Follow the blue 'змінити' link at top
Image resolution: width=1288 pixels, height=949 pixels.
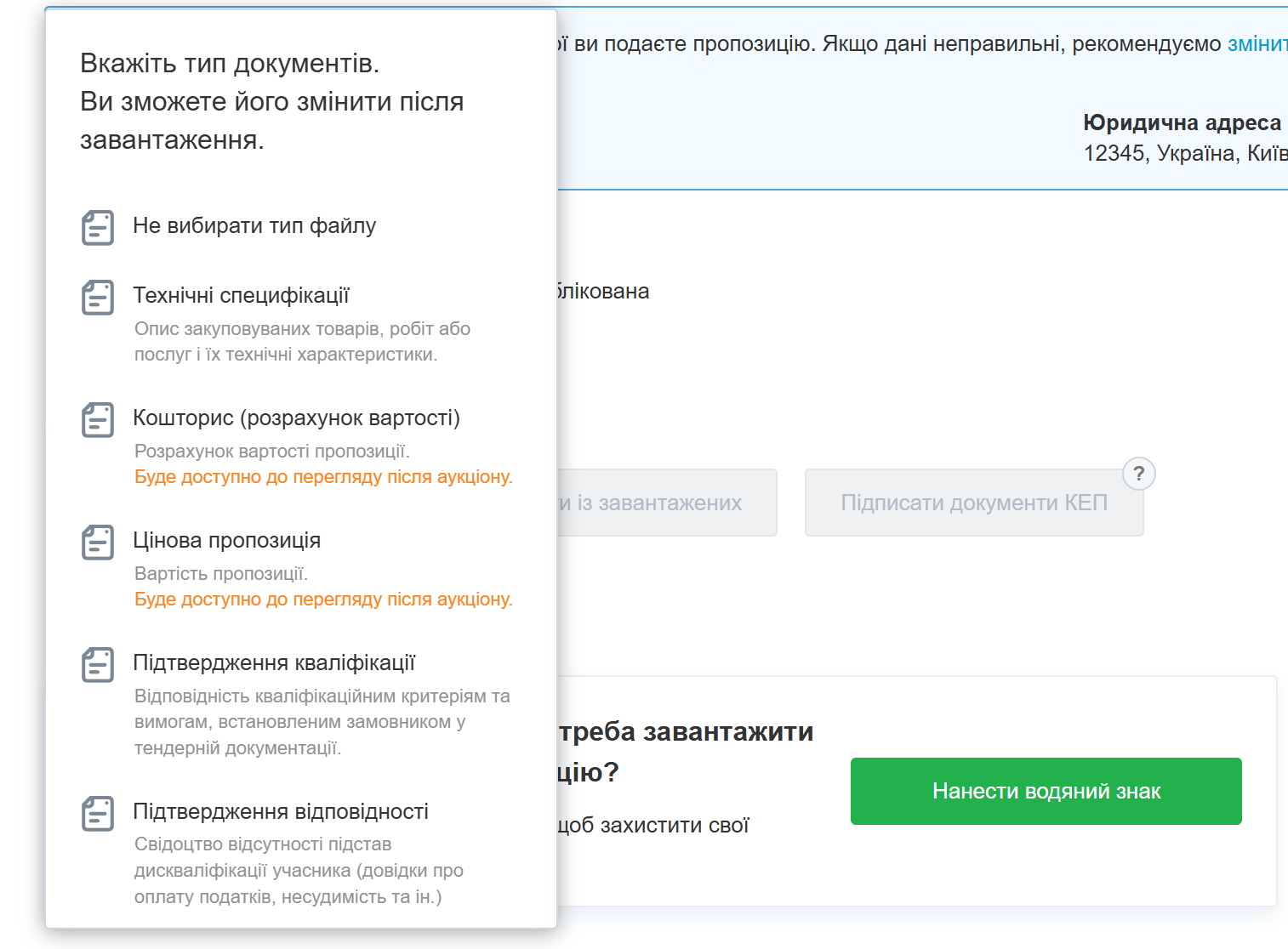pyautogui.click(x=1257, y=44)
